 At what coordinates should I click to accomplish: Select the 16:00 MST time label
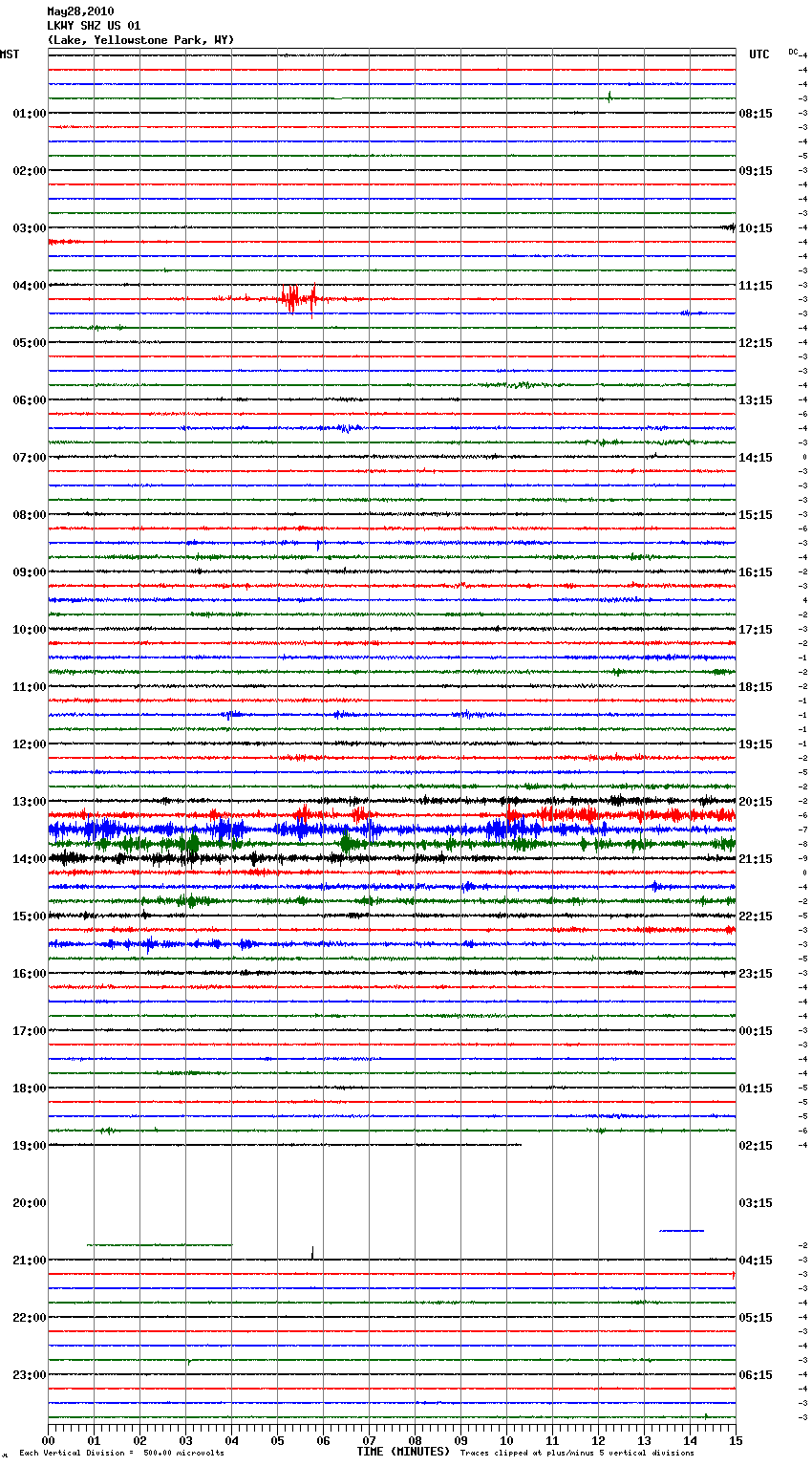pos(29,974)
